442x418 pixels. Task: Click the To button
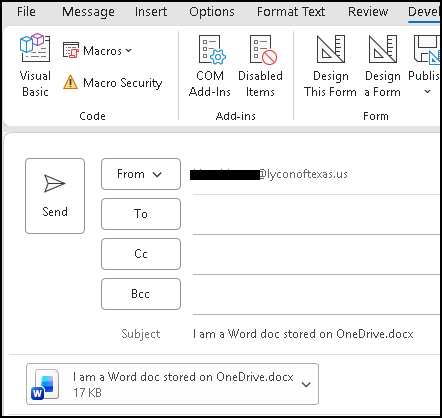tap(141, 214)
